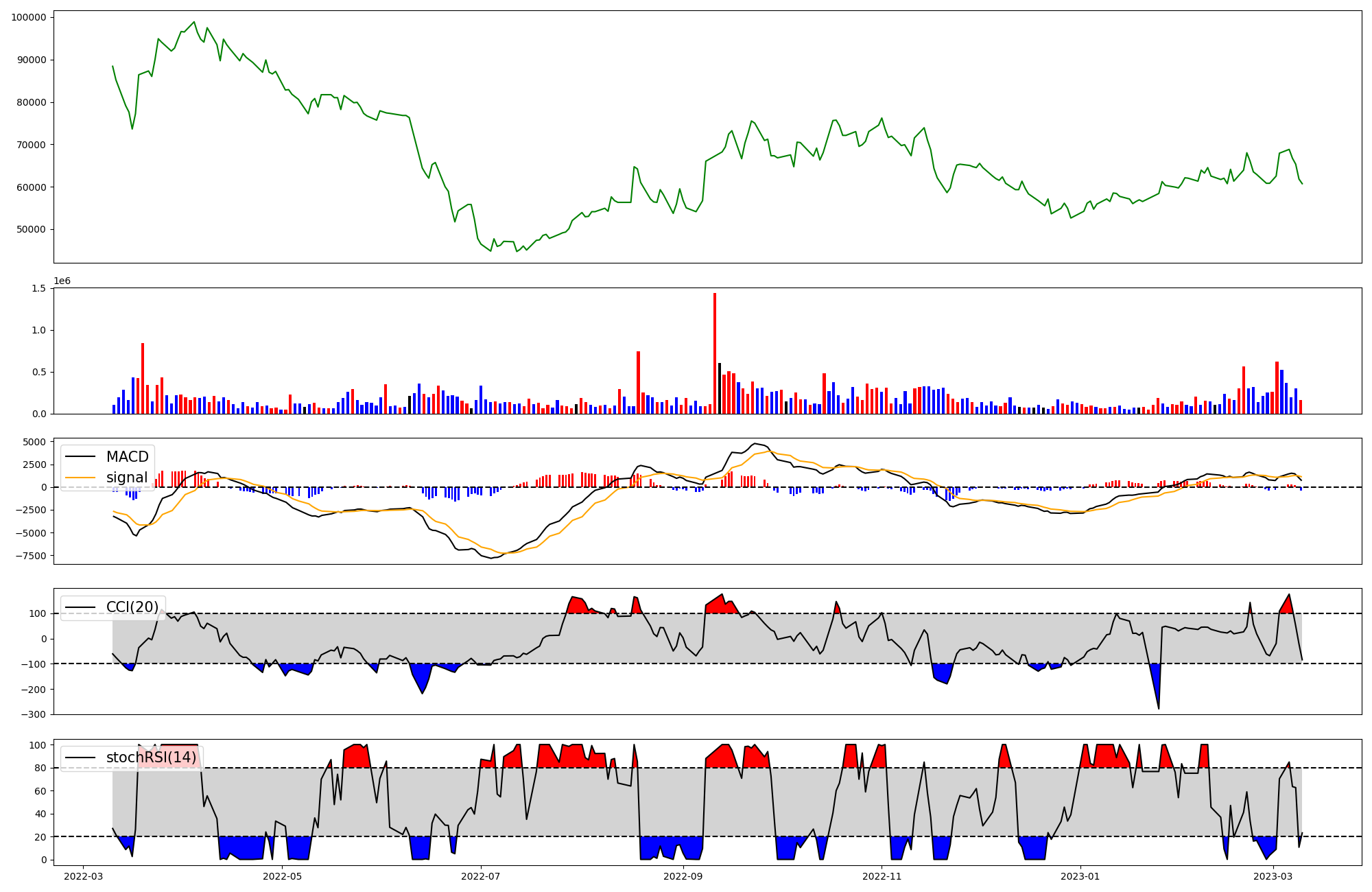The image size is (1372, 892).
Task: Select the 2023-03 date tick label
Action: point(1273,876)
